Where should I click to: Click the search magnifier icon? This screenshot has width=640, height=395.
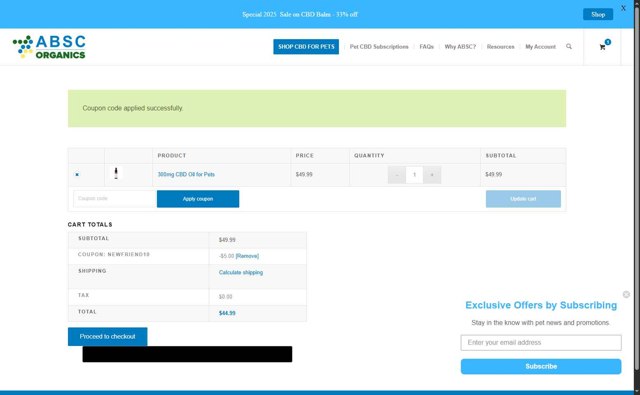coord(569,47)
